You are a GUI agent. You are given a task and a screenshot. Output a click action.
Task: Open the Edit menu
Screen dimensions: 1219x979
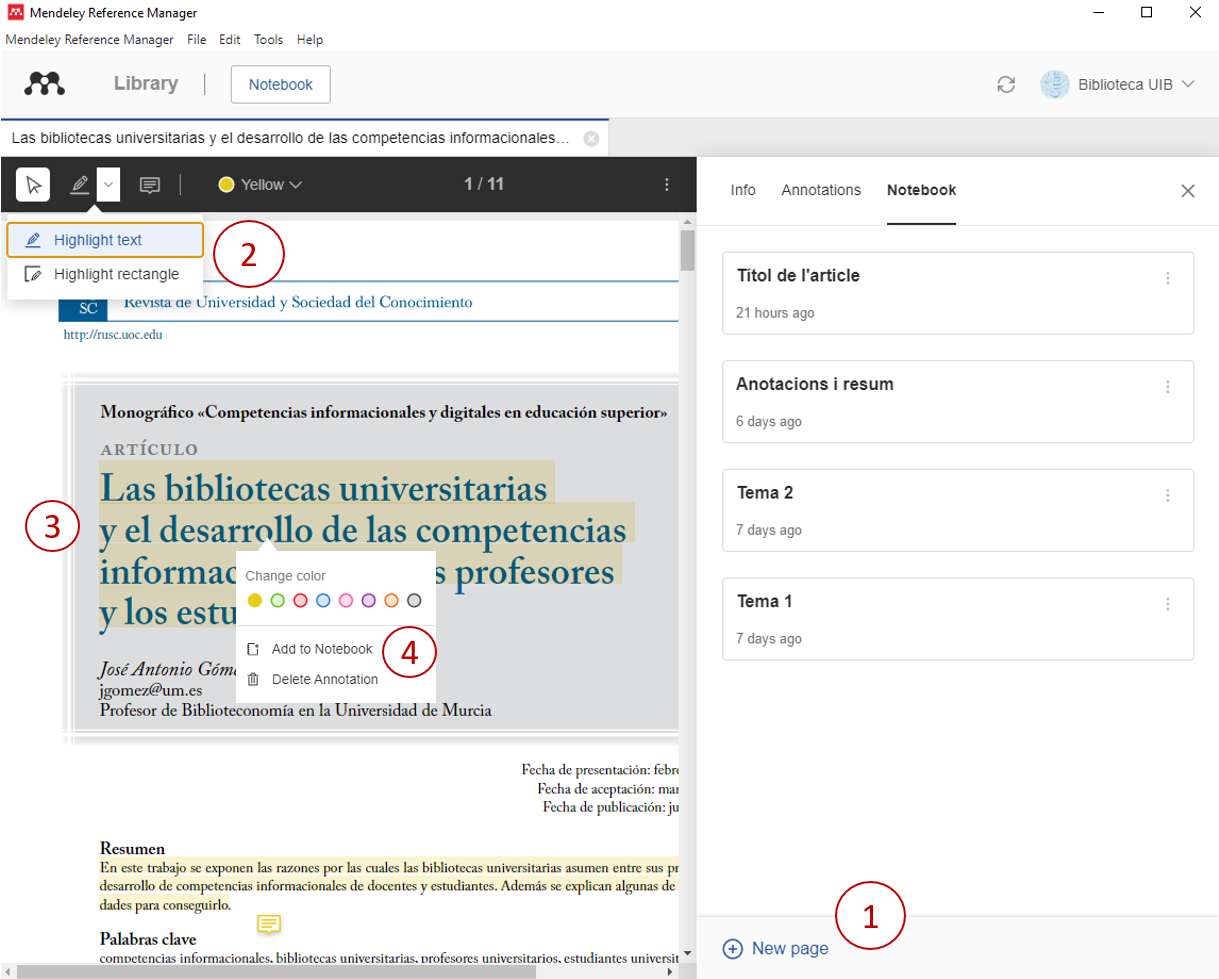pos(230,40)
